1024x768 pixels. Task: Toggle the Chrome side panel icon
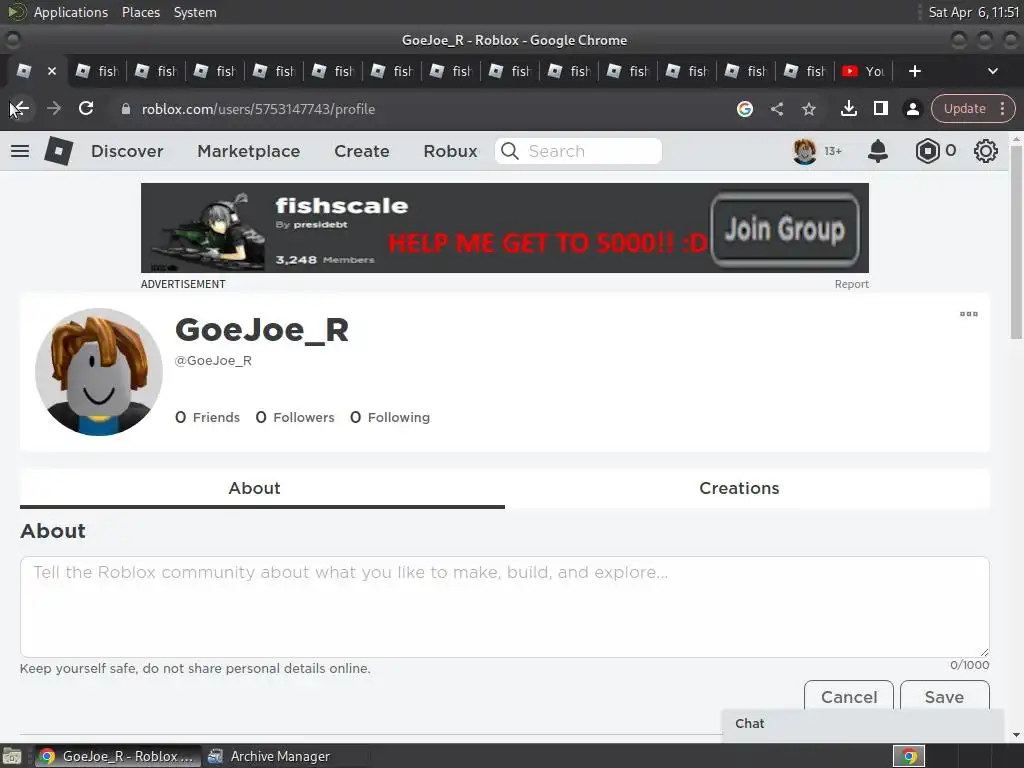pos(880,108)
